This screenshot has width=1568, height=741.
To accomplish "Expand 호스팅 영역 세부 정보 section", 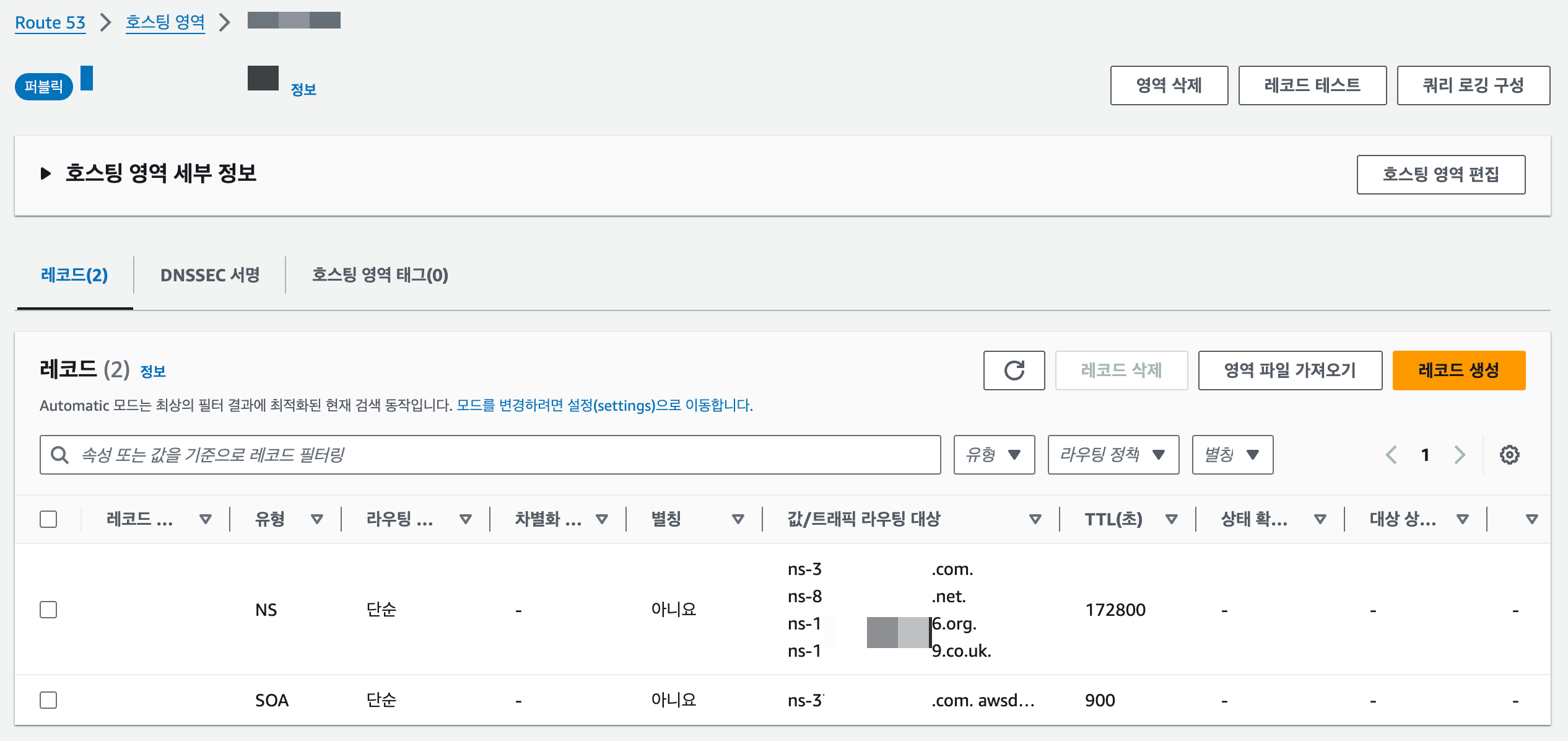I will (46, 173).
